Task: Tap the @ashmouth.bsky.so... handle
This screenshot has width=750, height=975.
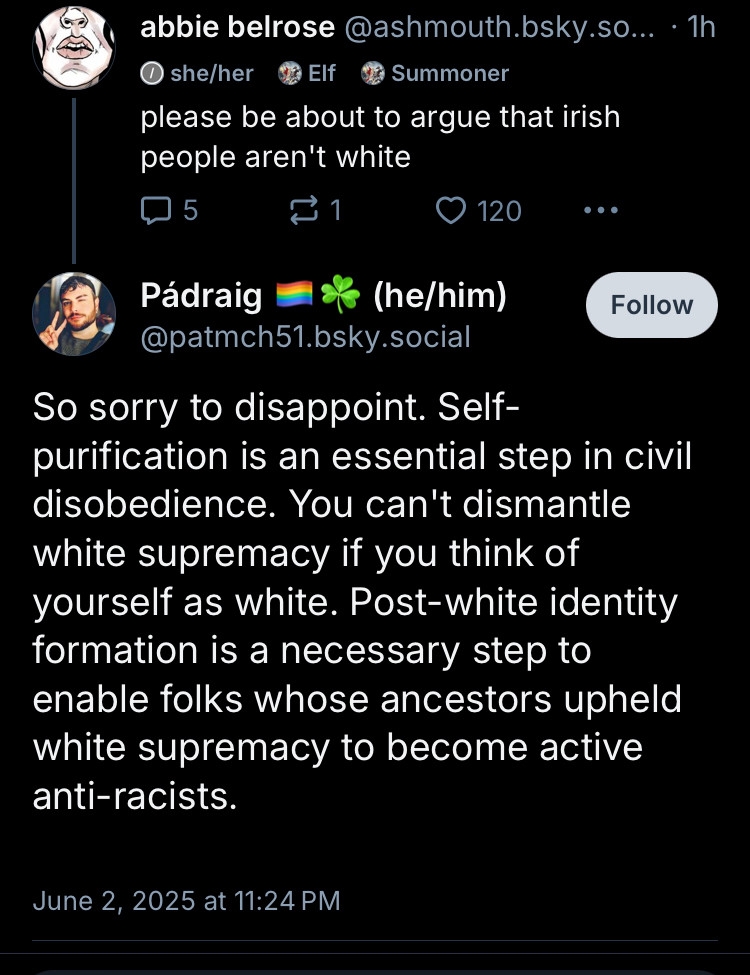Action: coord(500,27)
